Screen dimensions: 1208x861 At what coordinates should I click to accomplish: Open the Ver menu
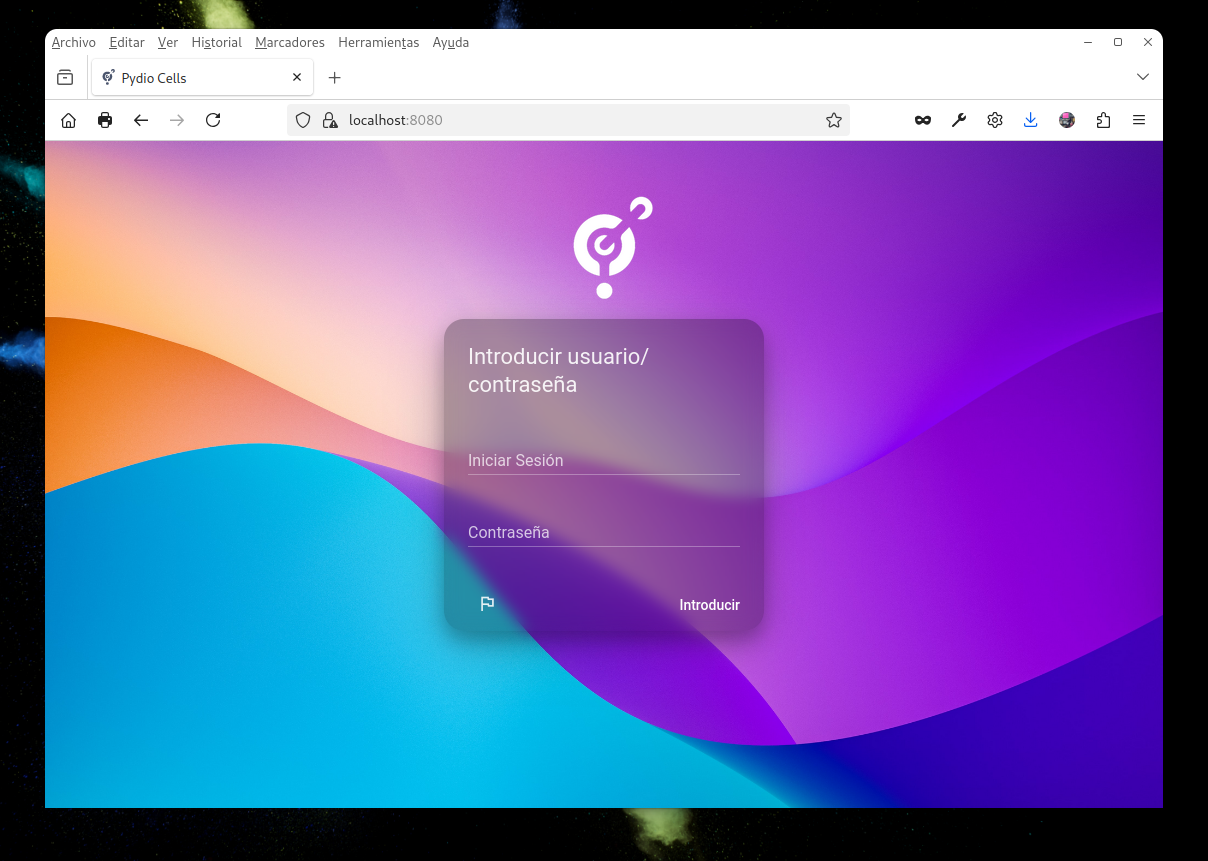[x=168, y=42]
